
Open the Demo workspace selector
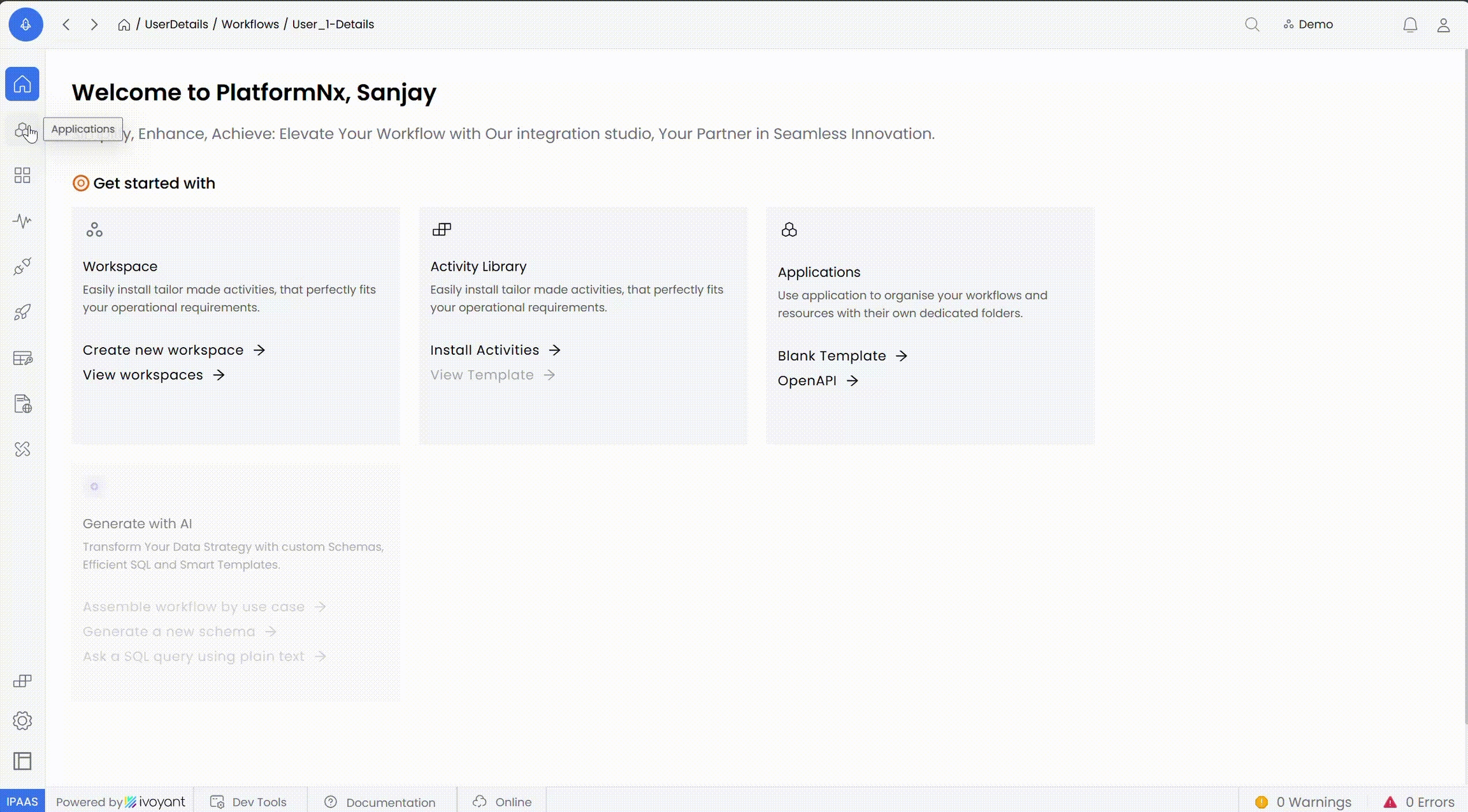(1308, 24)
